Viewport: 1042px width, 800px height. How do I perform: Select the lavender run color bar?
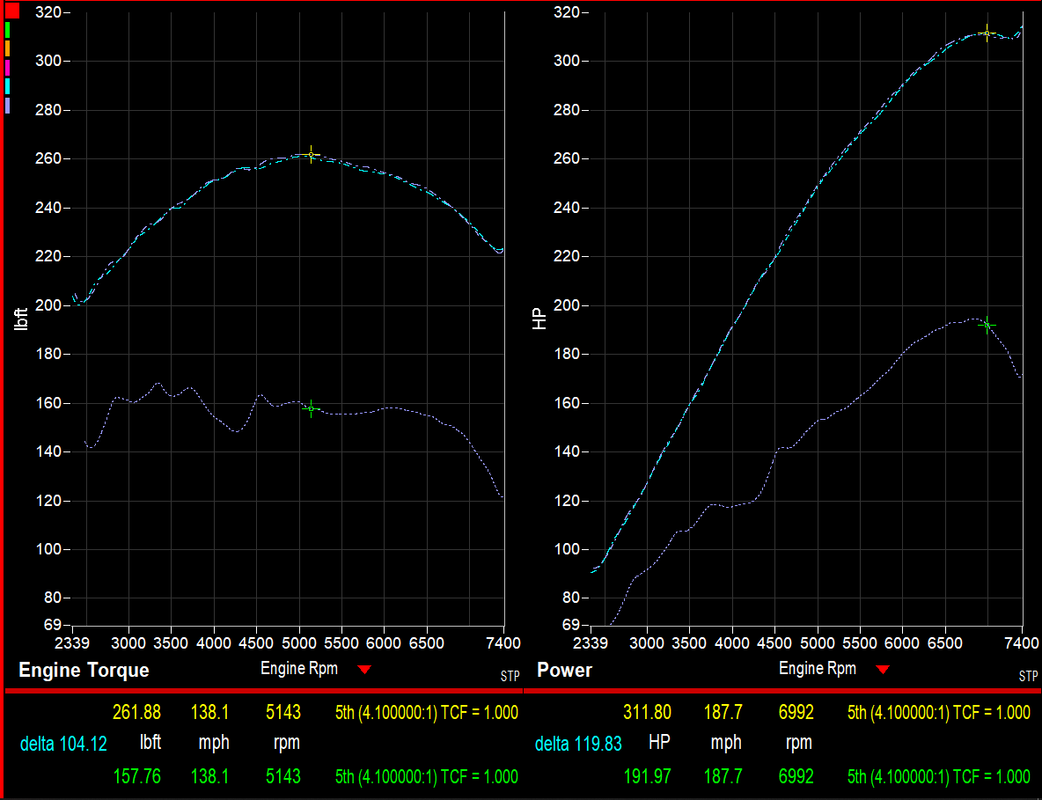(x=7, y=105)
